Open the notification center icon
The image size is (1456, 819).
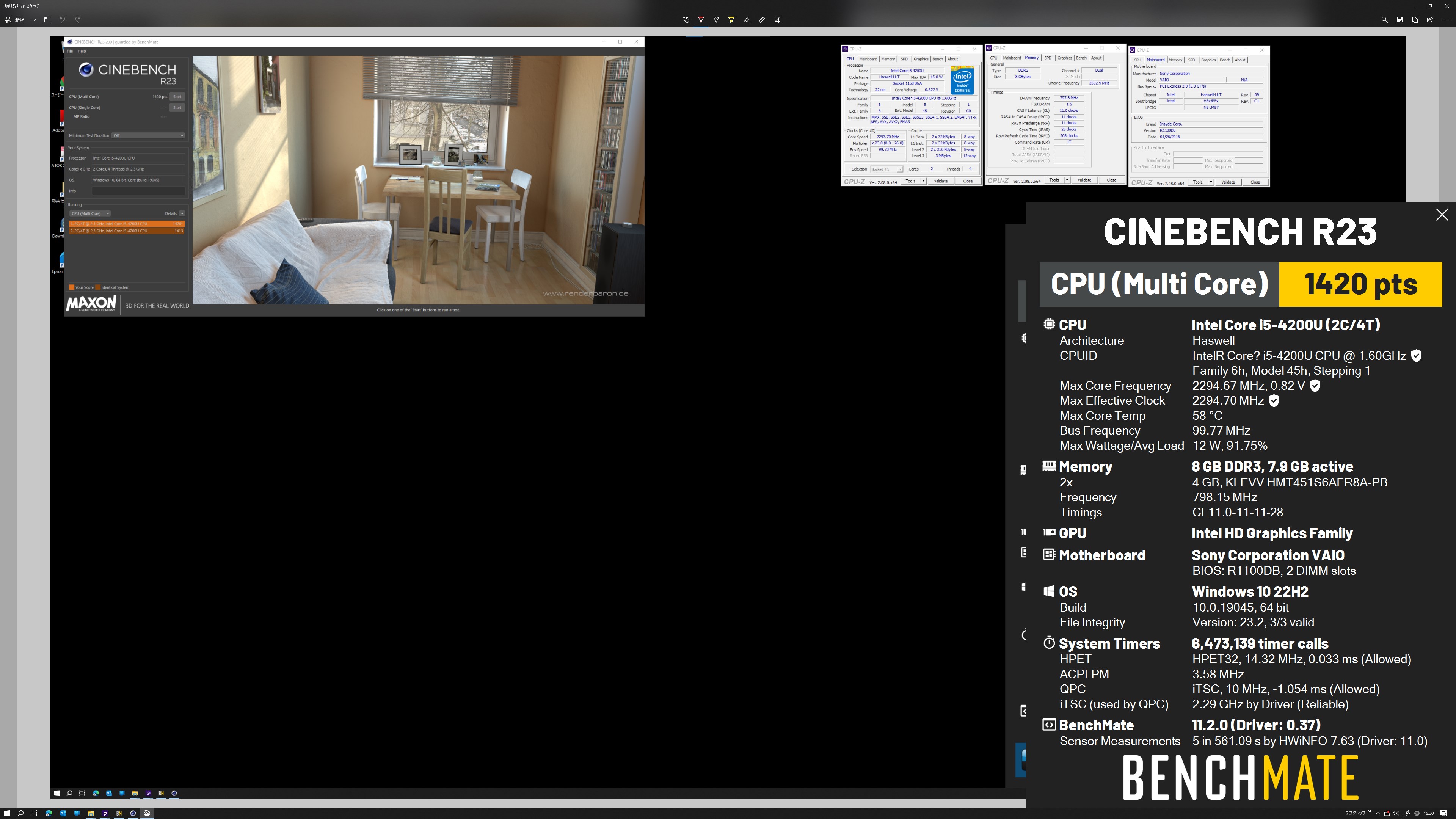click(x=1443, y=813)
